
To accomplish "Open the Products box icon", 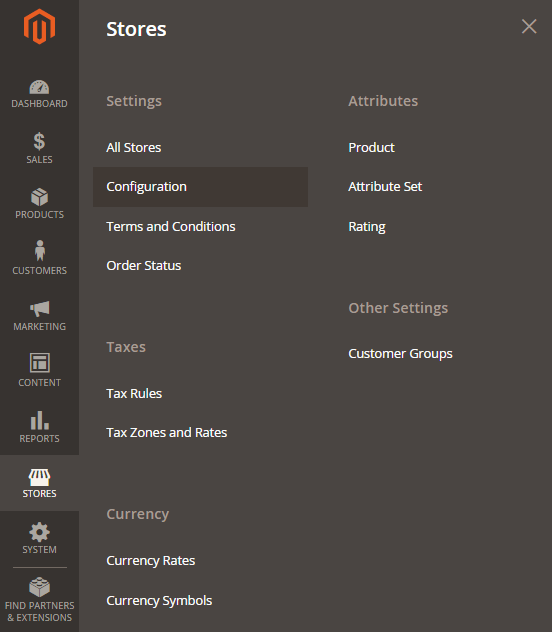I will pos(39,197).
